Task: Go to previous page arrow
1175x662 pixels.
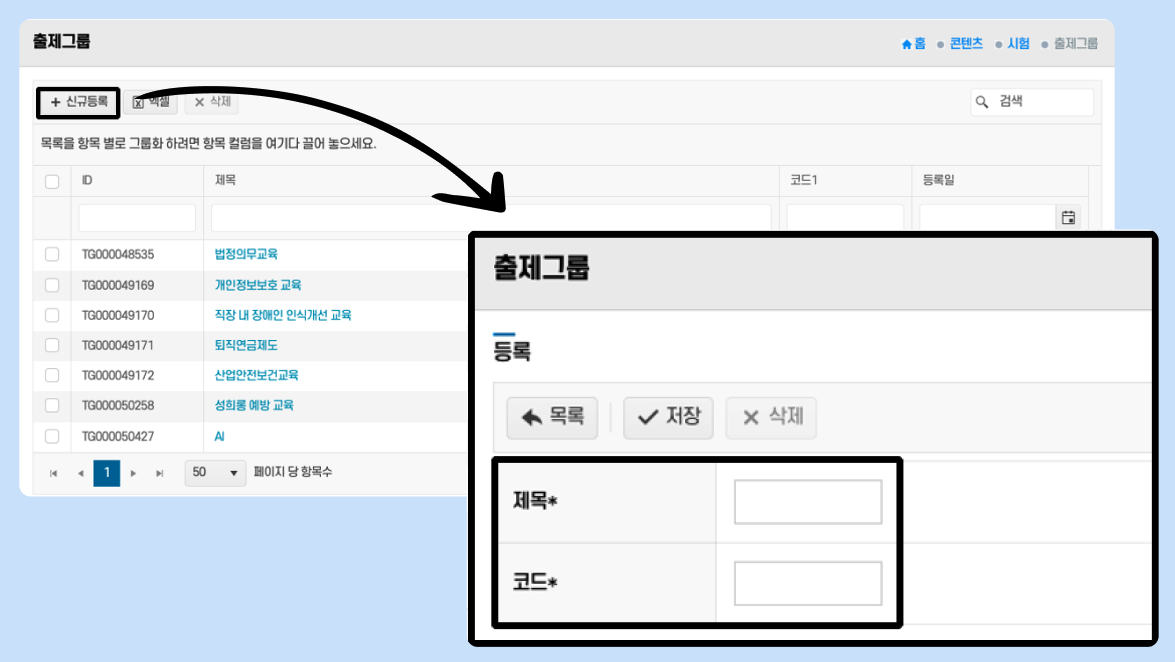Action: (80, 473)
